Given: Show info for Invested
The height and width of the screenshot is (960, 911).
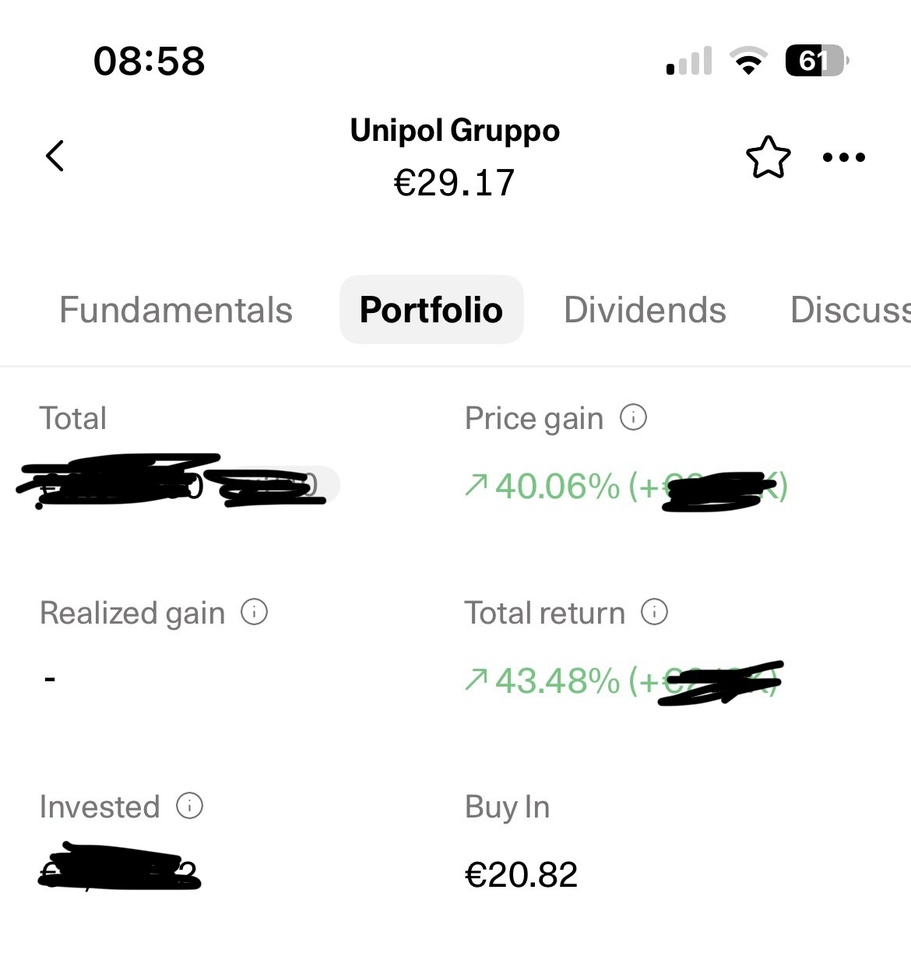Looking at the screenshot, I should tap(190, 806).
